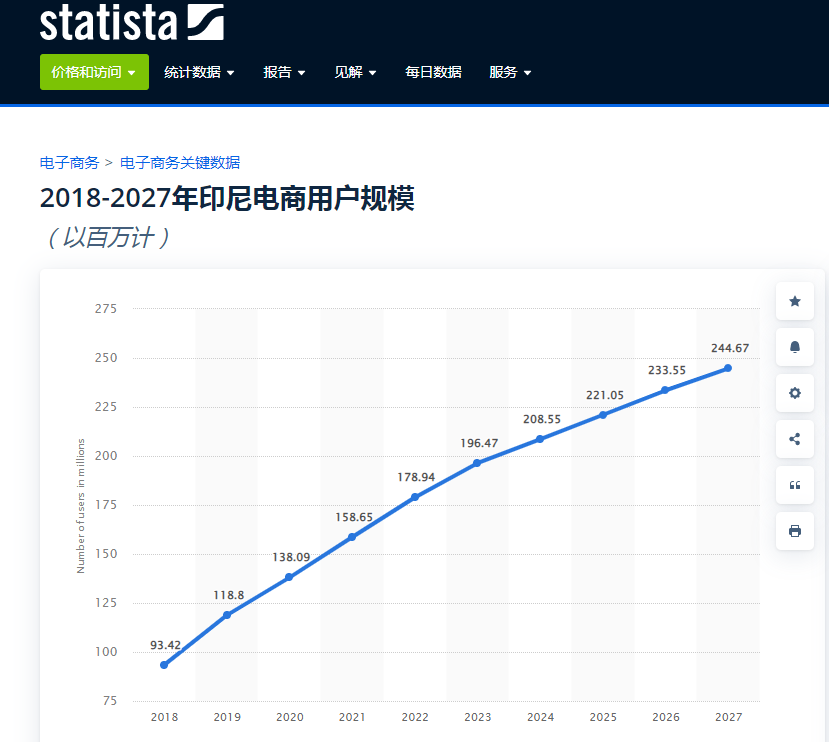Screen dimensions: 829x742
Task: Open the 见解 menu
Action: pos(355,72)
